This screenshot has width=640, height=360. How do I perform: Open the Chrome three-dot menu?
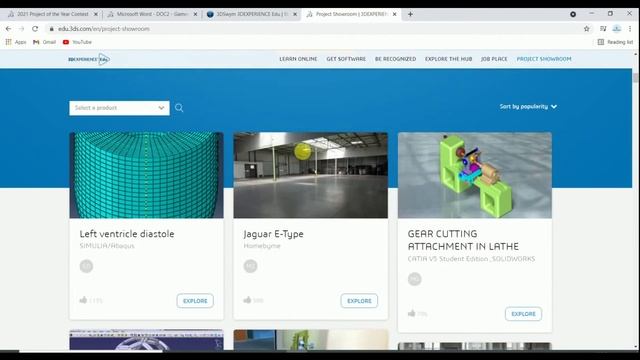pos(630,29)
